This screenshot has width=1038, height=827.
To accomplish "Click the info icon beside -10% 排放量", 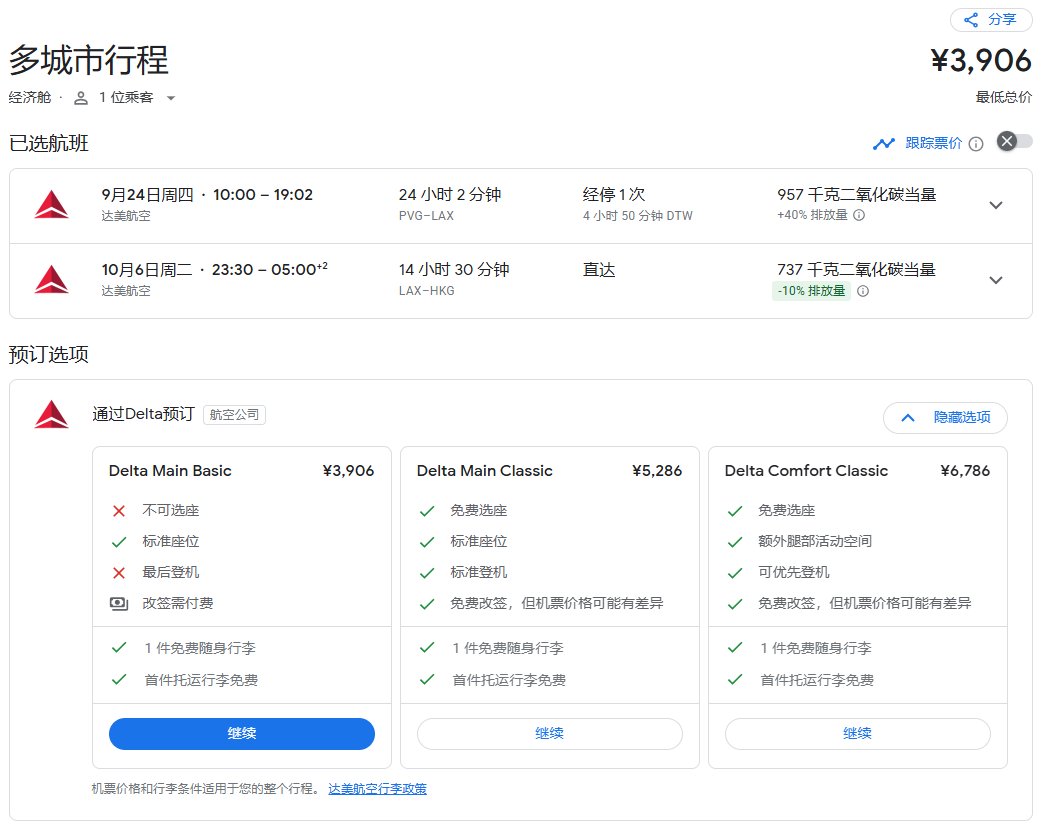I will (862, 291).
